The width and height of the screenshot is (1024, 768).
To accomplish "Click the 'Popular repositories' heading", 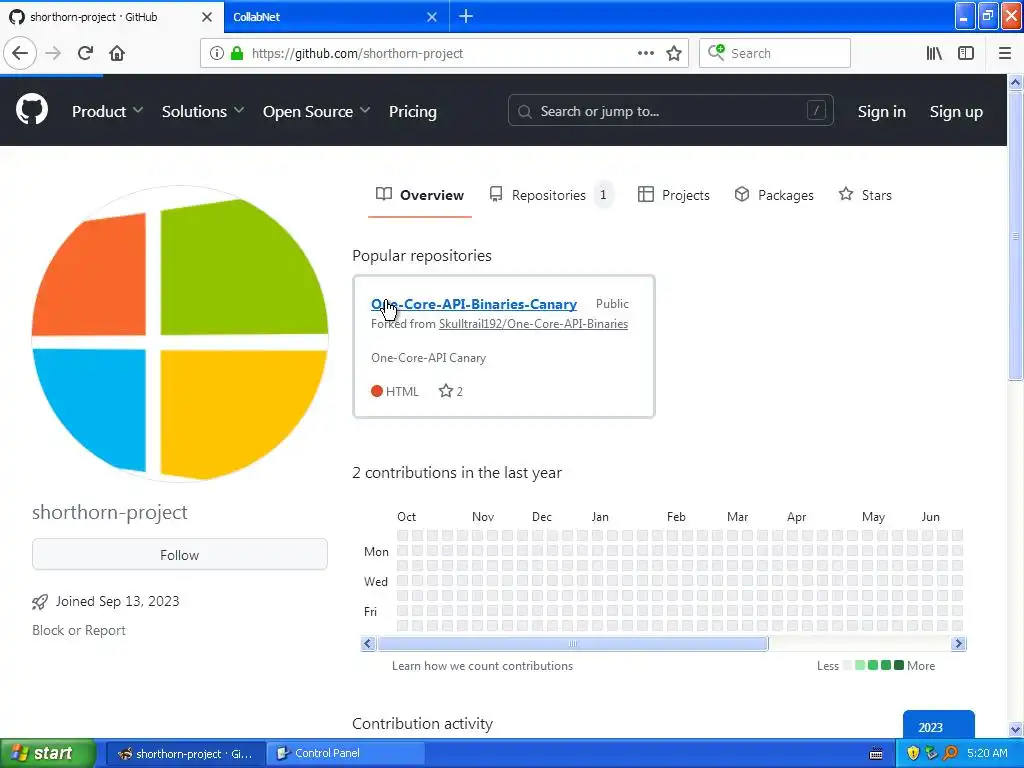I will click(422, 255).
